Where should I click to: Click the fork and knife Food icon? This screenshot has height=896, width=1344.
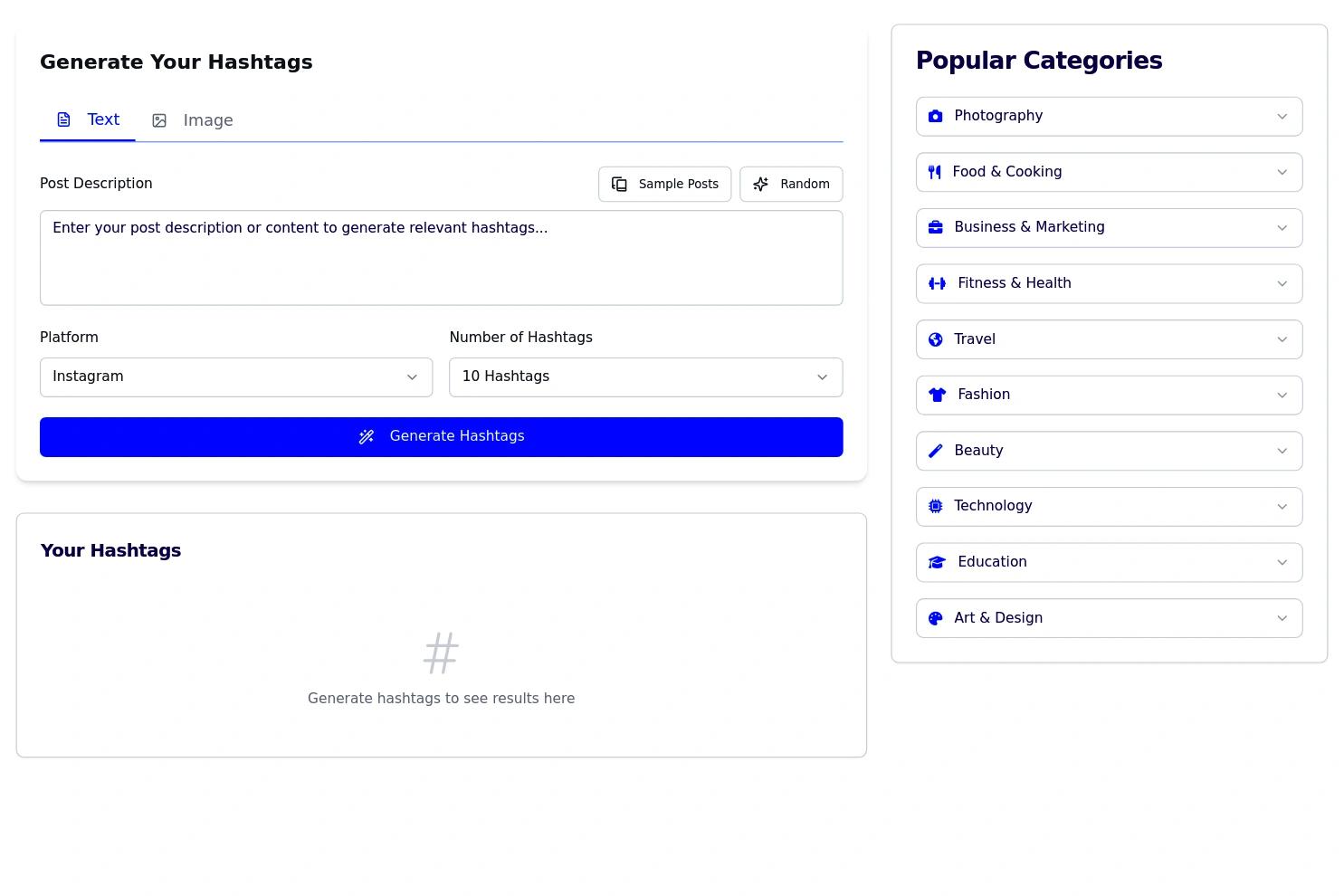[x=935, y=172]
